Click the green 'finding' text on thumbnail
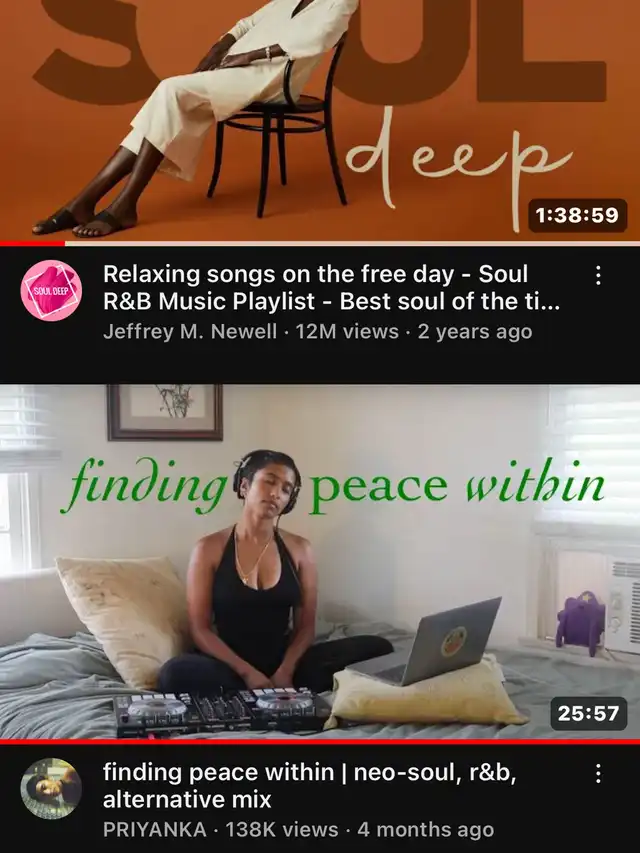640x853 pixels. point(144,486)
